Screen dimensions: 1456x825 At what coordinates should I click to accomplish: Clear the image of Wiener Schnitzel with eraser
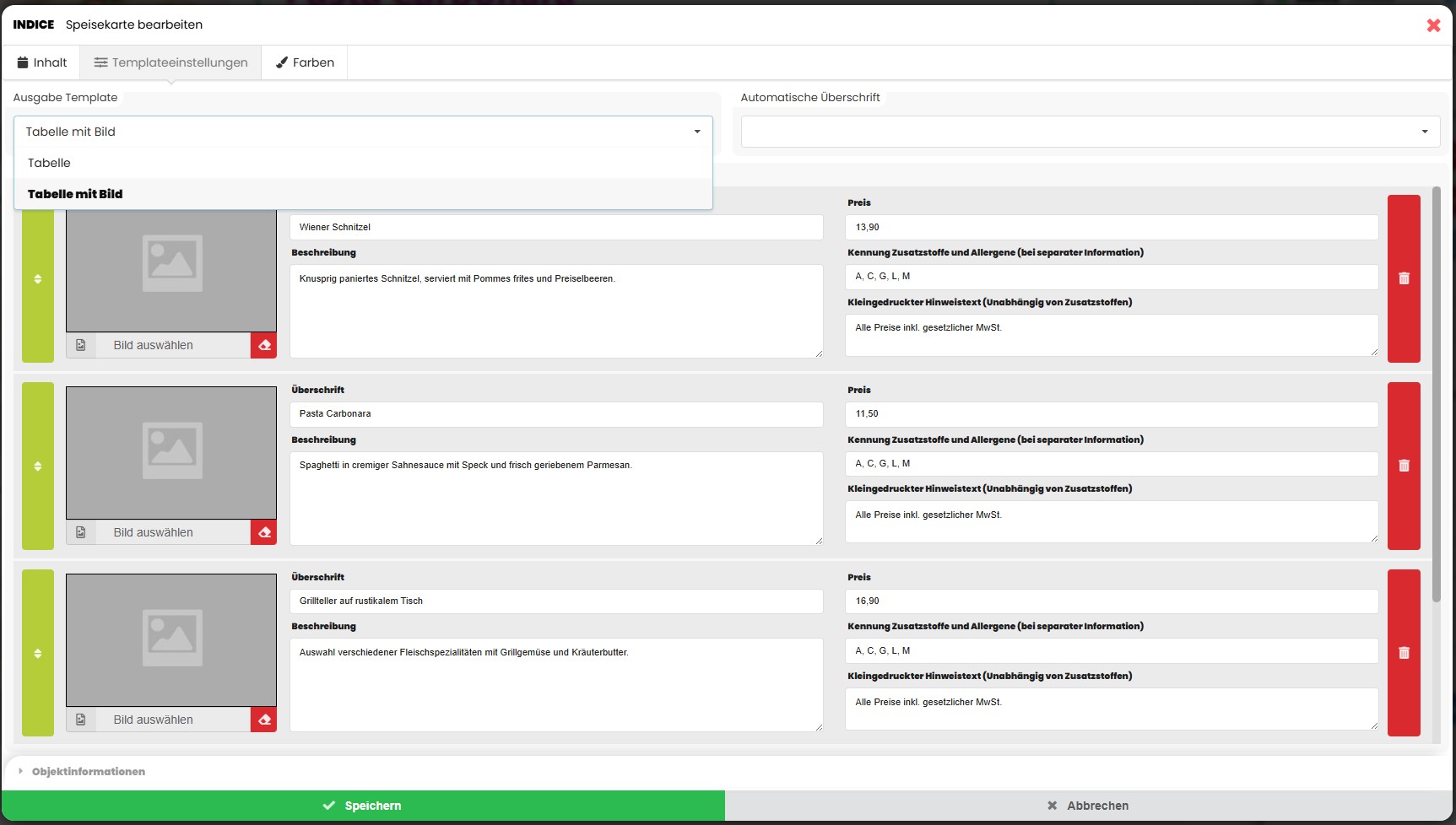[x=264, y=345]
